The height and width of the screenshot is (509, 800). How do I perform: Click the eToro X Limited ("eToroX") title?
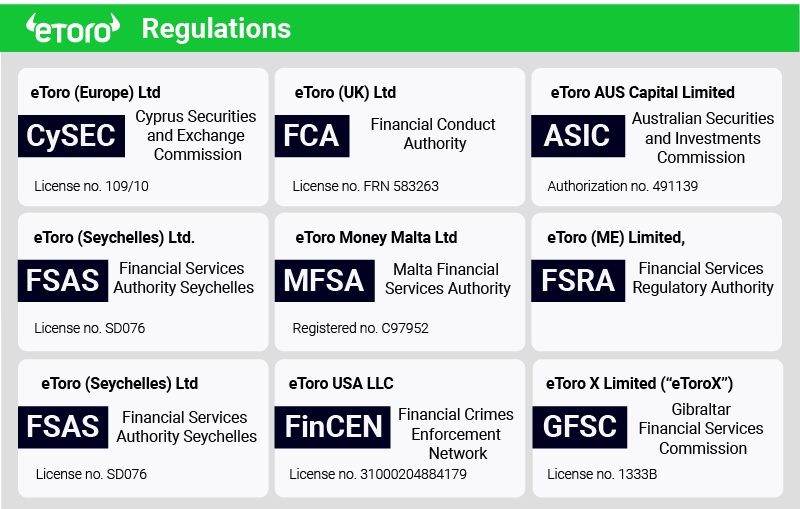(x=639, y=383)
